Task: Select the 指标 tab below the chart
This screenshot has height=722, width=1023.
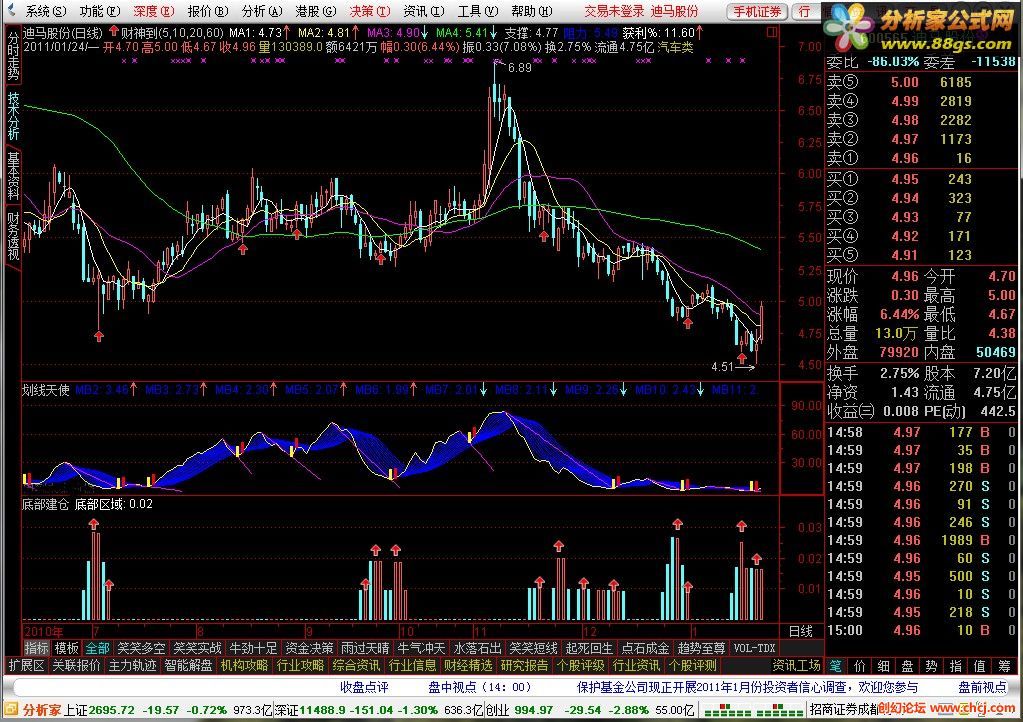Action: tap(37, 648)
